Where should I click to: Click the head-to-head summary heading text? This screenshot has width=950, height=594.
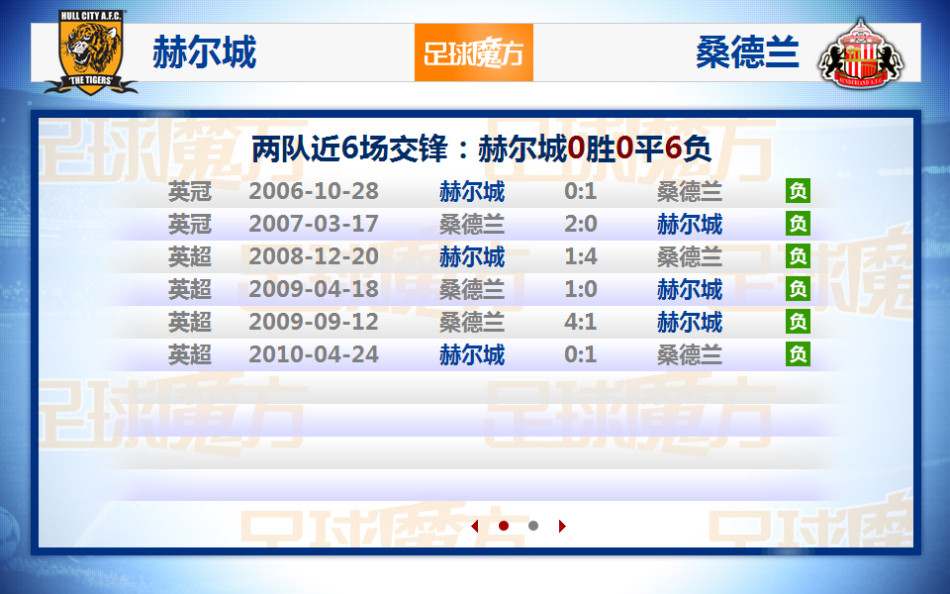(x=481, y=150)
